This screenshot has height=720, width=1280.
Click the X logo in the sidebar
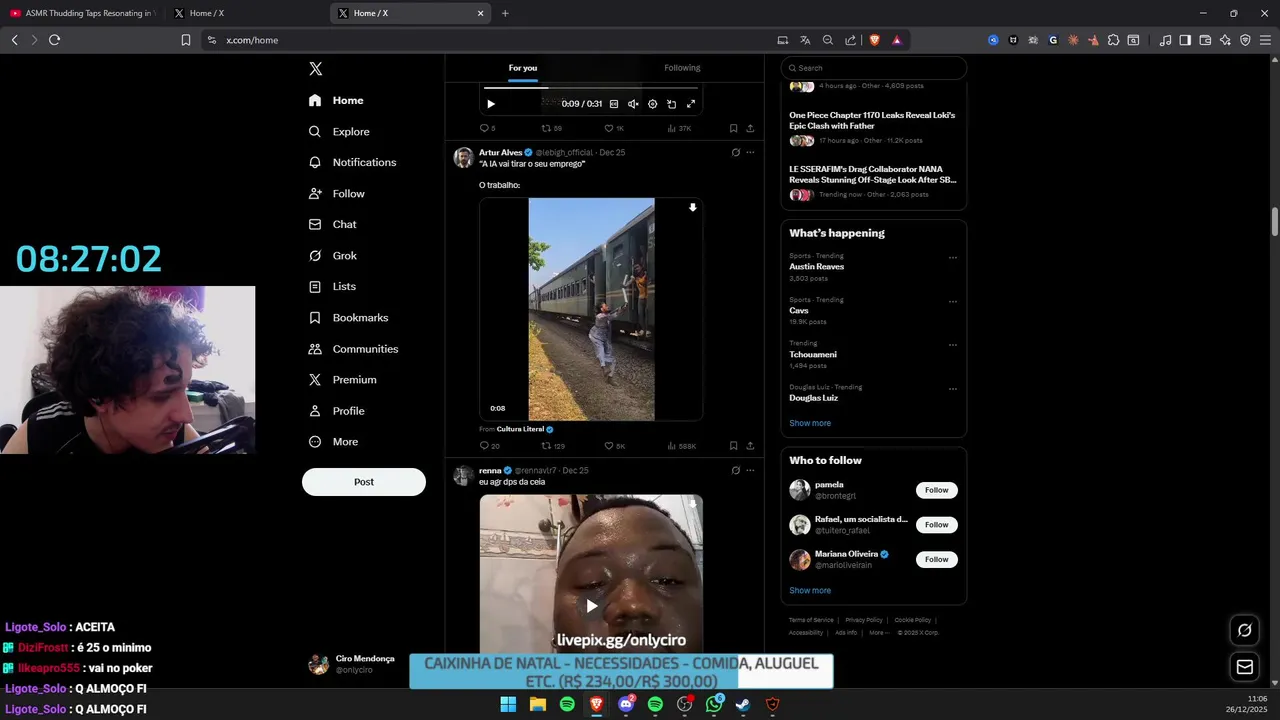(x=315, y=69)
